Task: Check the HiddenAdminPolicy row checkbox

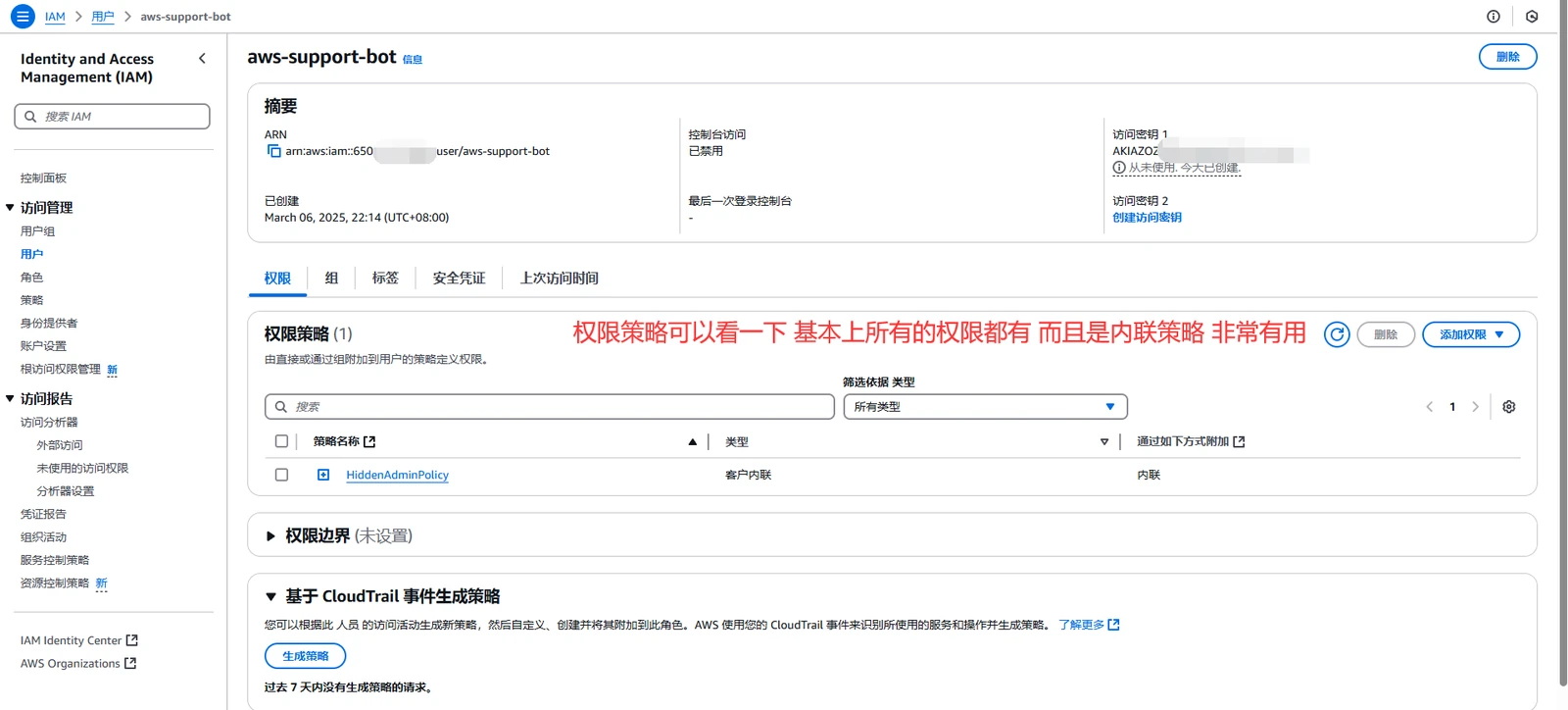Action: [x=282, y=475]
